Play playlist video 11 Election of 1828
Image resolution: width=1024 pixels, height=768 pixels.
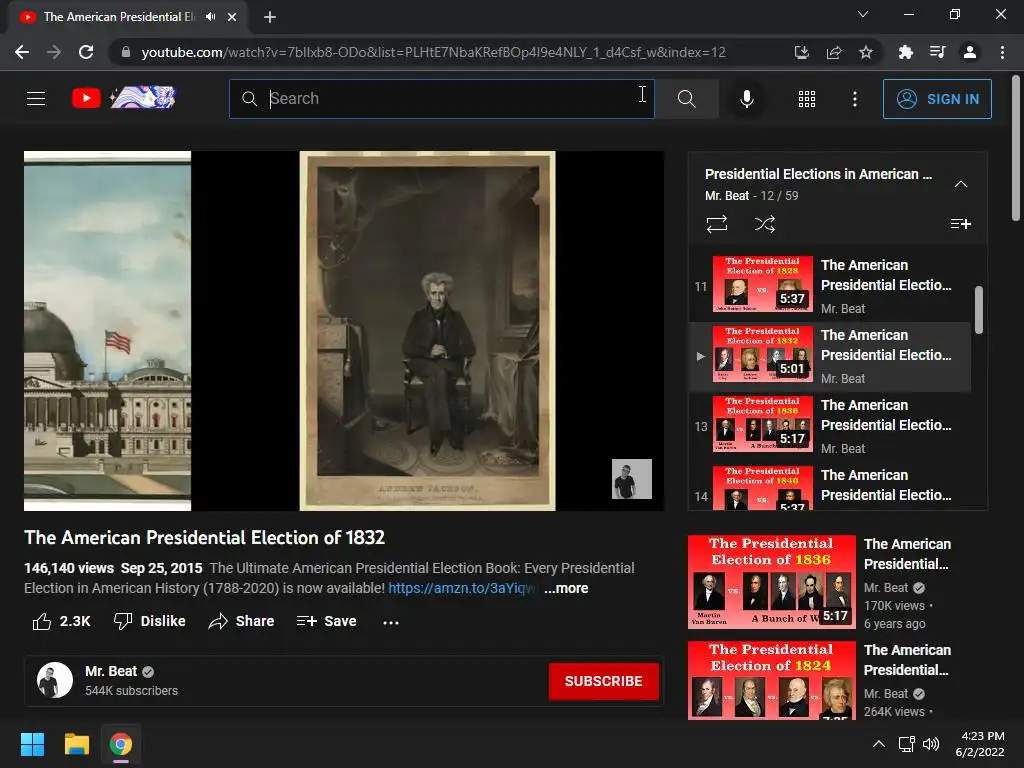tap(829, 287)
